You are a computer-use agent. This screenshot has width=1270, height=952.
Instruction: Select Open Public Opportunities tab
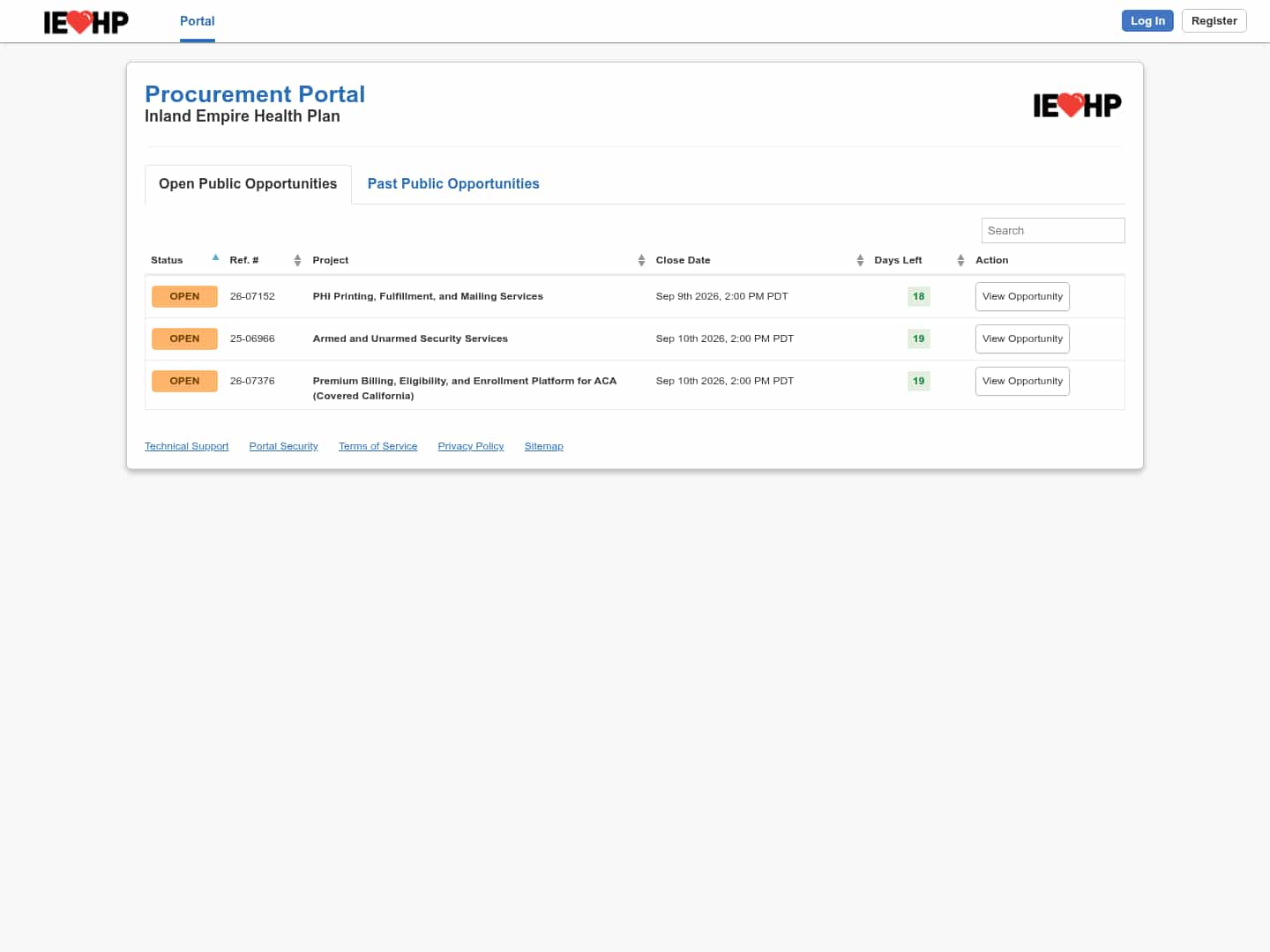[248, 184]
